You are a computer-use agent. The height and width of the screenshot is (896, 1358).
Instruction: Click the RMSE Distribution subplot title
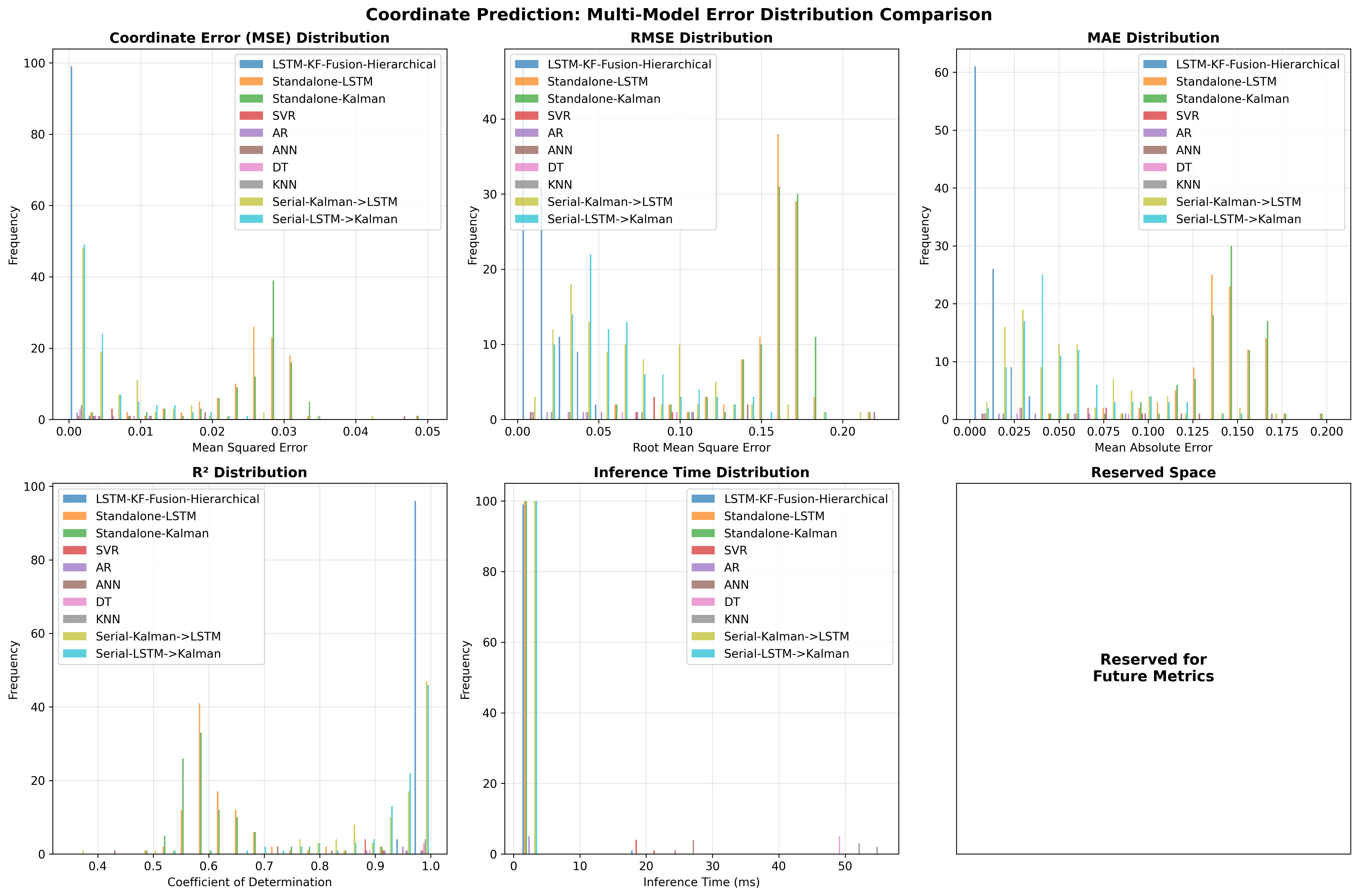pyautogui.click(x=701, y=38)
